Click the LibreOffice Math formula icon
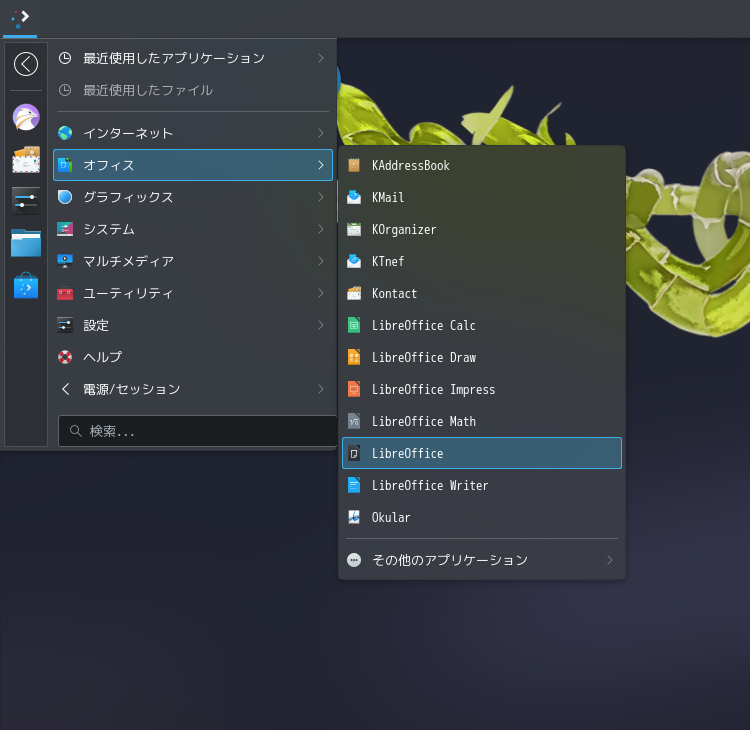The height and width of the screenshot is (730, 750). click(x=354, y=421)
